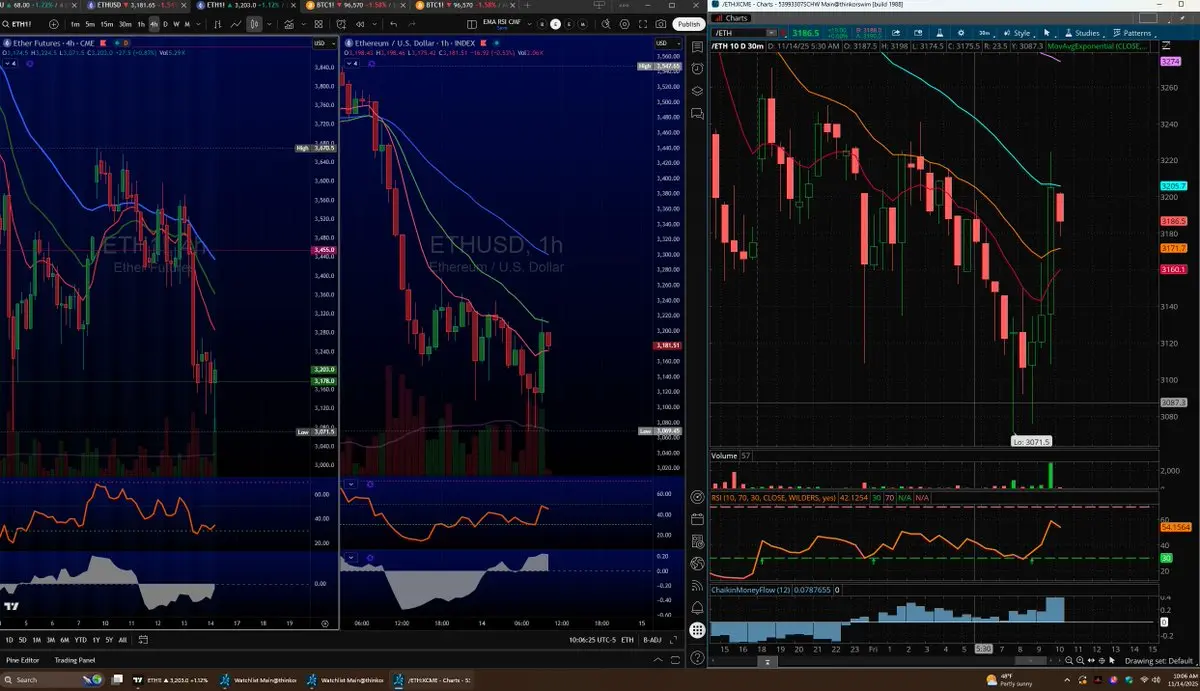Click the Publish button
This screenshot has width=1200, height=691.
(688, 24)
